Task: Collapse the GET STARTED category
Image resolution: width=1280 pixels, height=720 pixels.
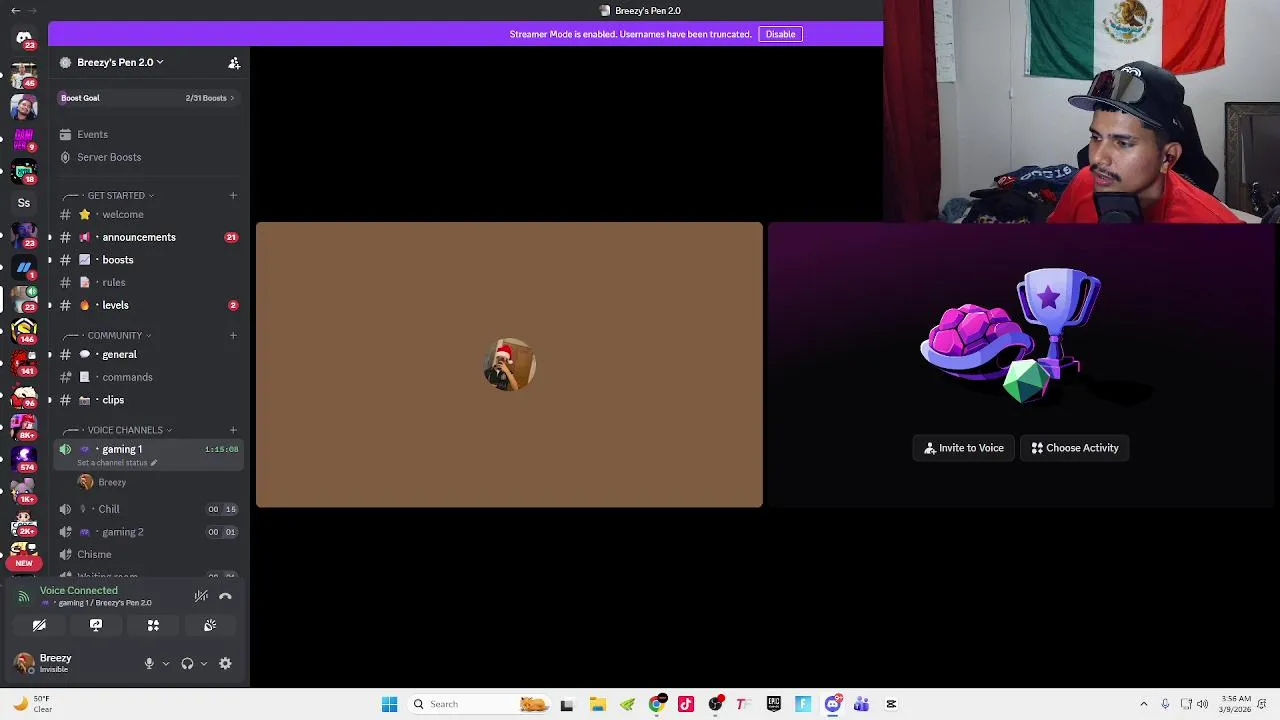Action: [x=120, y=195]
